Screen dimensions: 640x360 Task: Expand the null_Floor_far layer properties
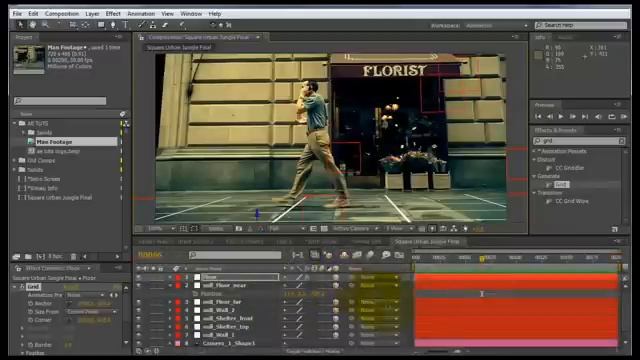tap(170, 302)
